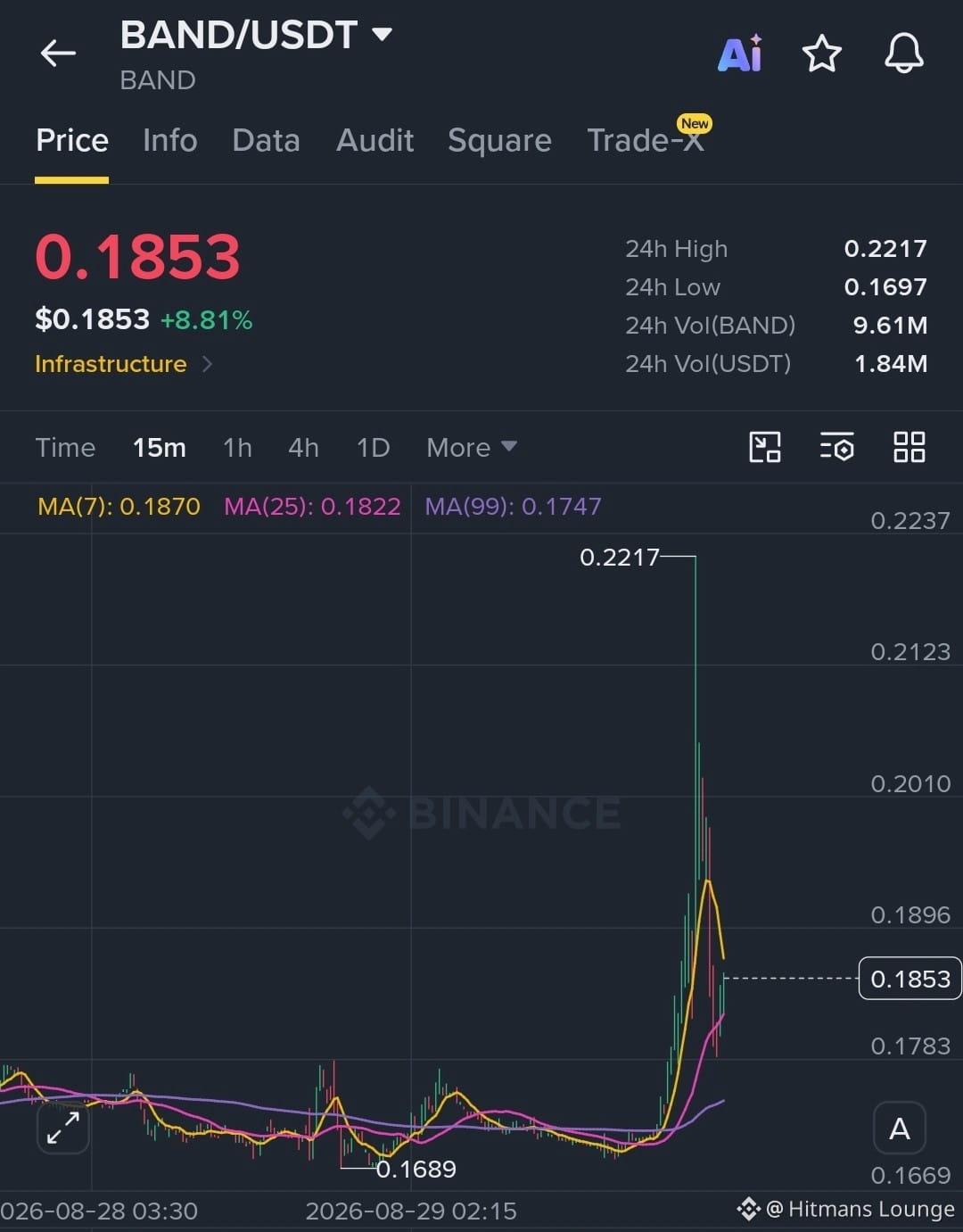Tap the +8.81% change value

[x=206, y=320]
